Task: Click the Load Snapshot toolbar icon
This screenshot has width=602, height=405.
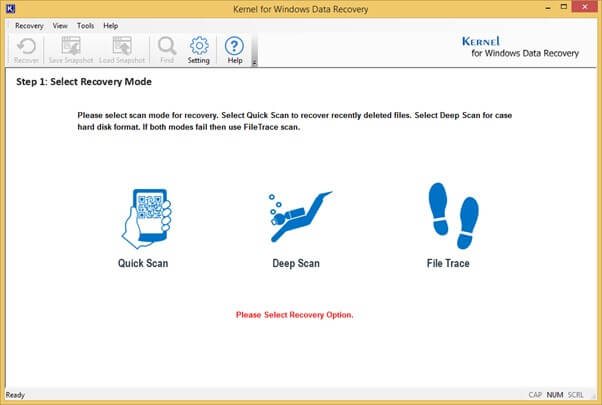Action: [122, 46]
